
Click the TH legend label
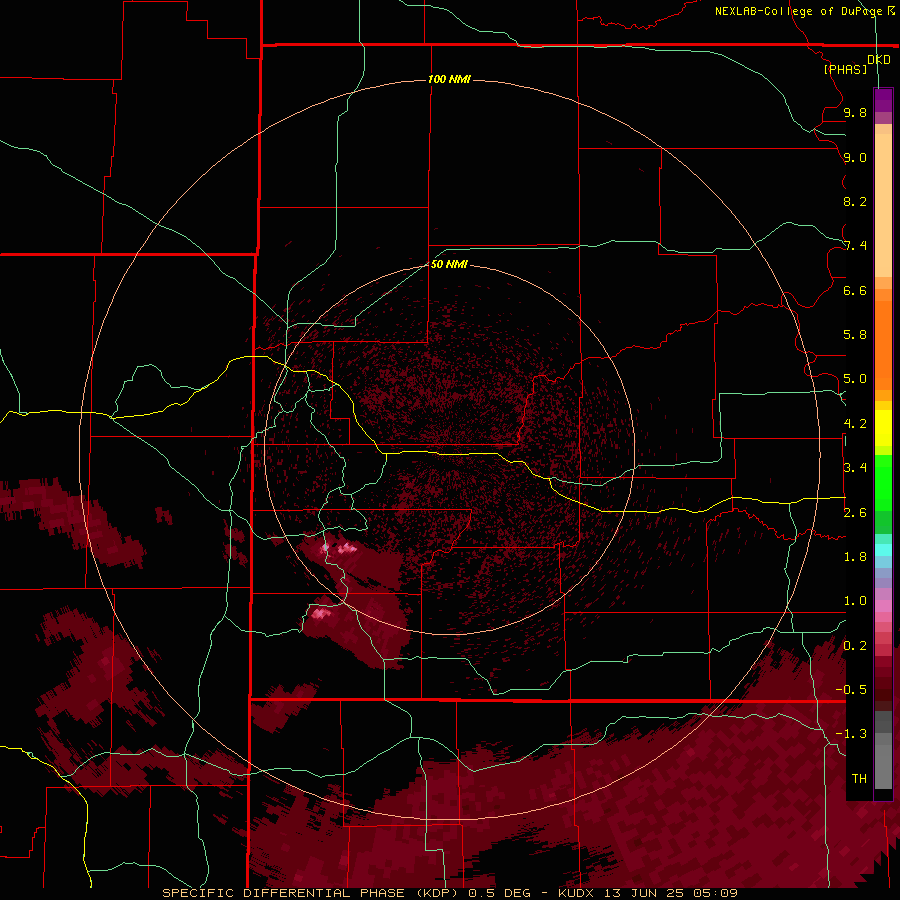[x=859, y=779]
